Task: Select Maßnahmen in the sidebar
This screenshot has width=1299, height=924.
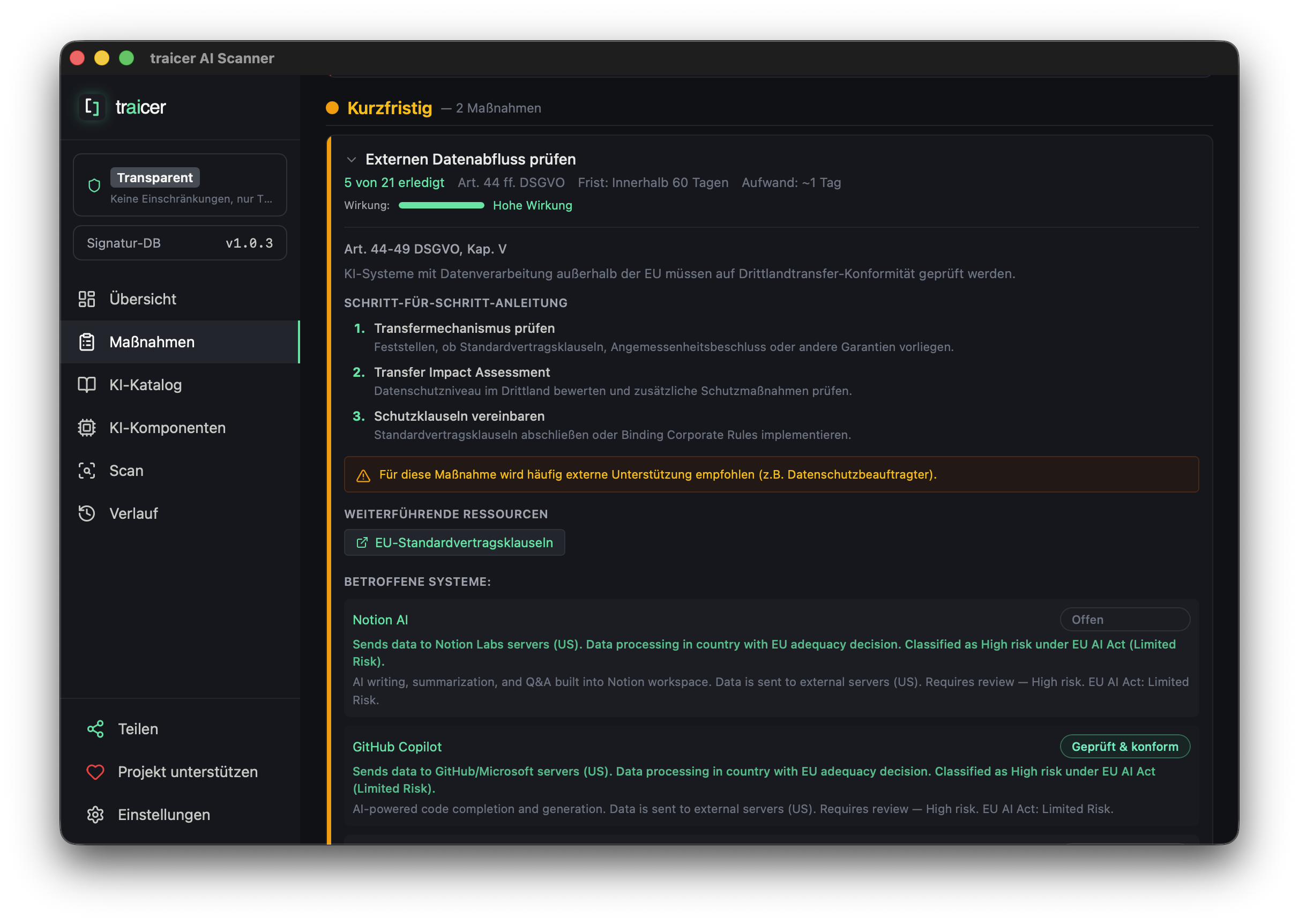Action: coord(180,342)
